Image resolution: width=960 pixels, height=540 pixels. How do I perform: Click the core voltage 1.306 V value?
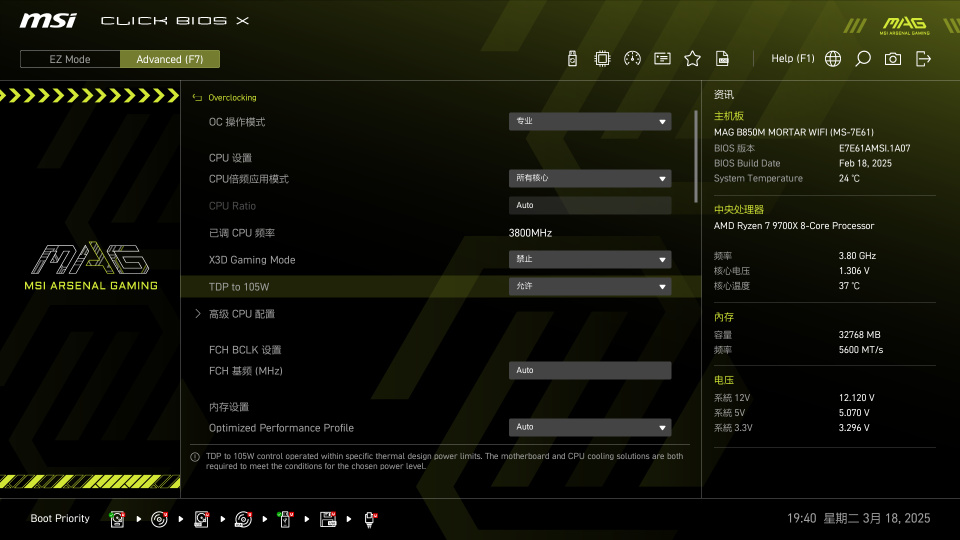click(854, 271)
